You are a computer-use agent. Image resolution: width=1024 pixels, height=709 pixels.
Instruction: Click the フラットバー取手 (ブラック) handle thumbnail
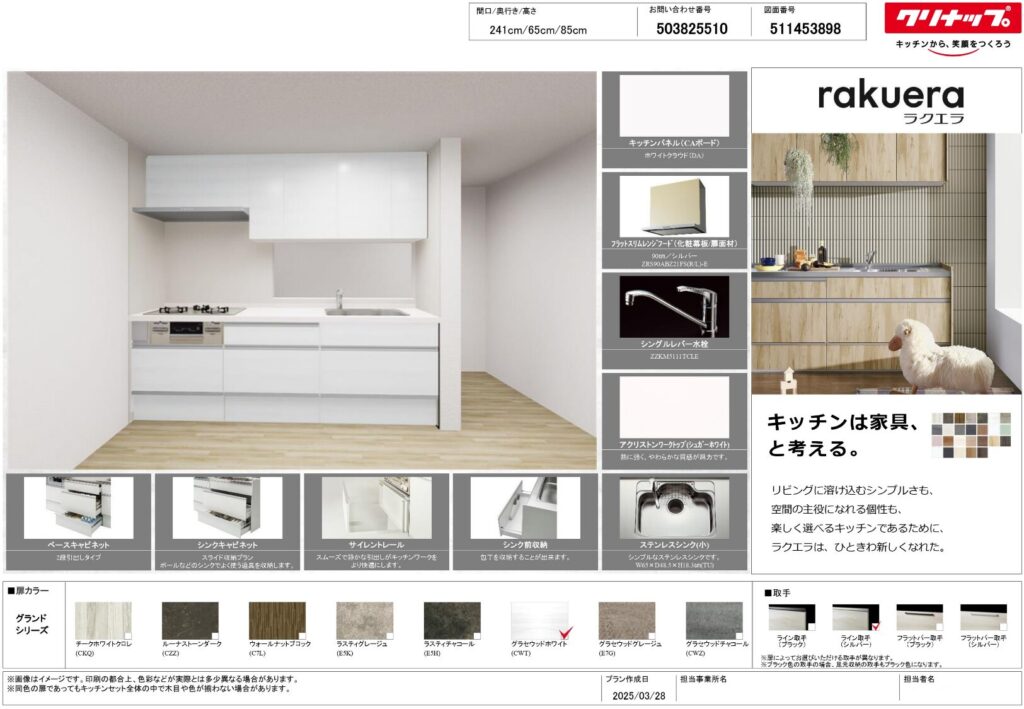coord(919,617)
